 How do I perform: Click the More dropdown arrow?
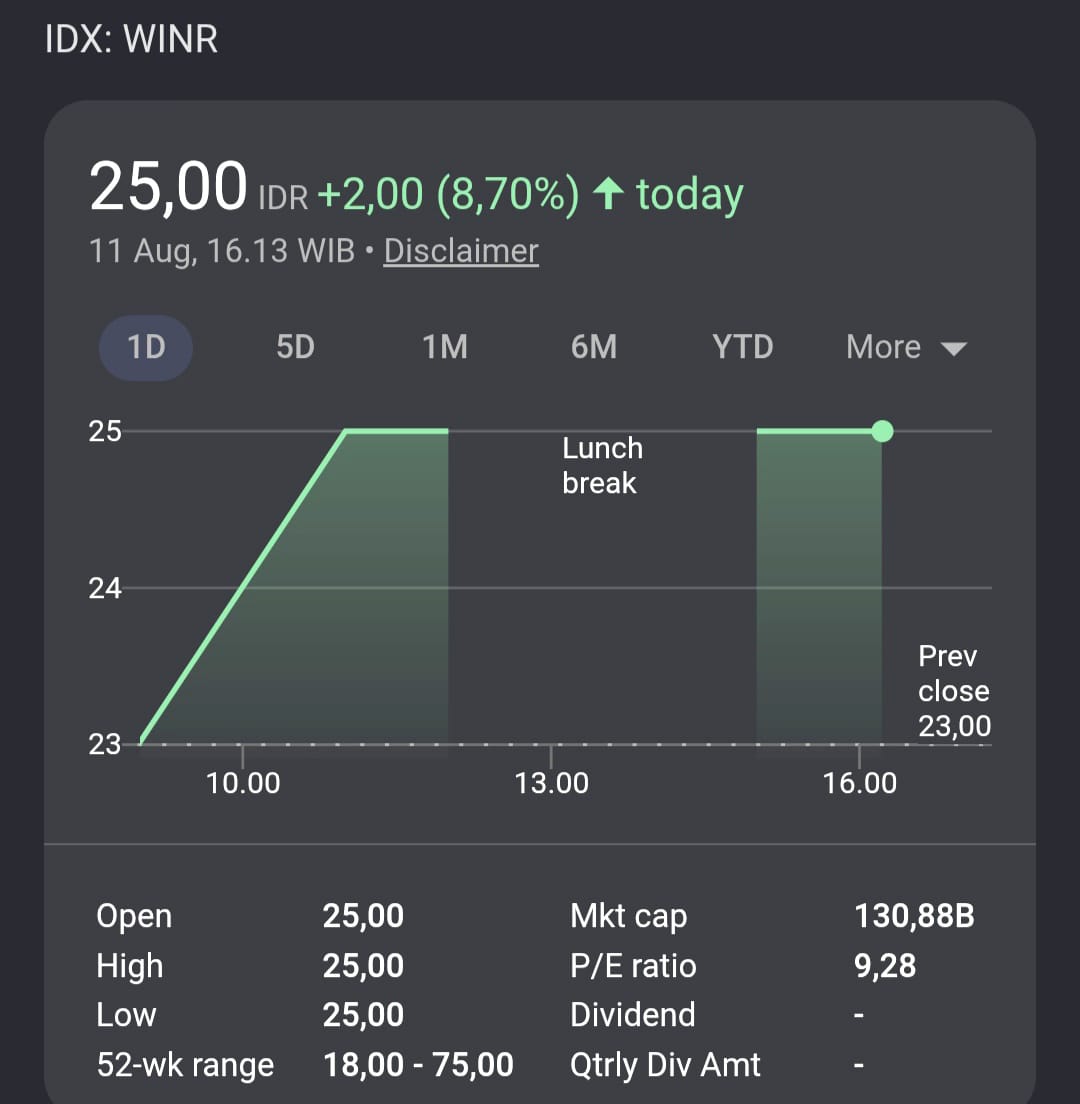953,349
